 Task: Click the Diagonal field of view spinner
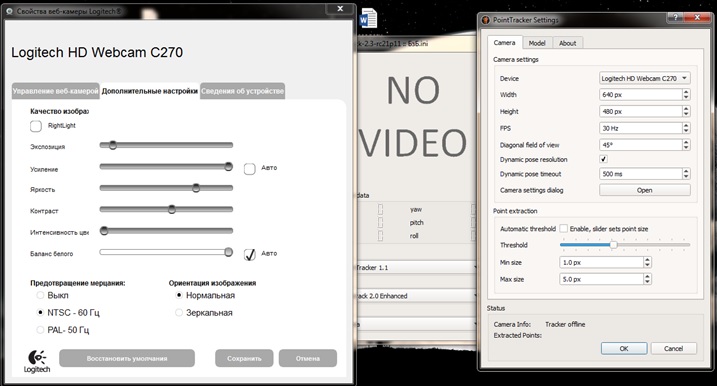coord(686,145)
